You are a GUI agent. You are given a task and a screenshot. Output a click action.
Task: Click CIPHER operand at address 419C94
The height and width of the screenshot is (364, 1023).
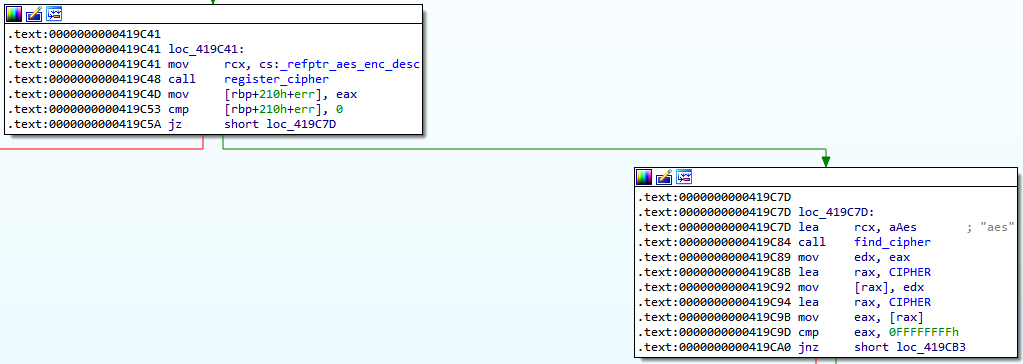coord(910,302)
